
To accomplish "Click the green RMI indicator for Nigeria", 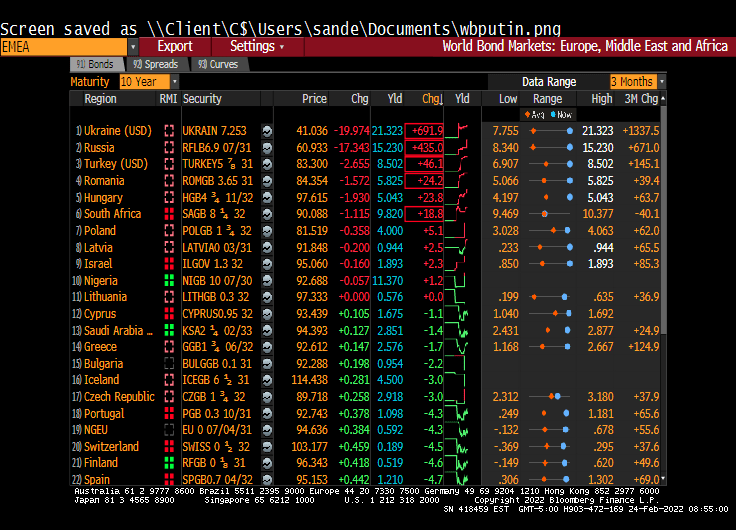I will [x=169, y=281].
